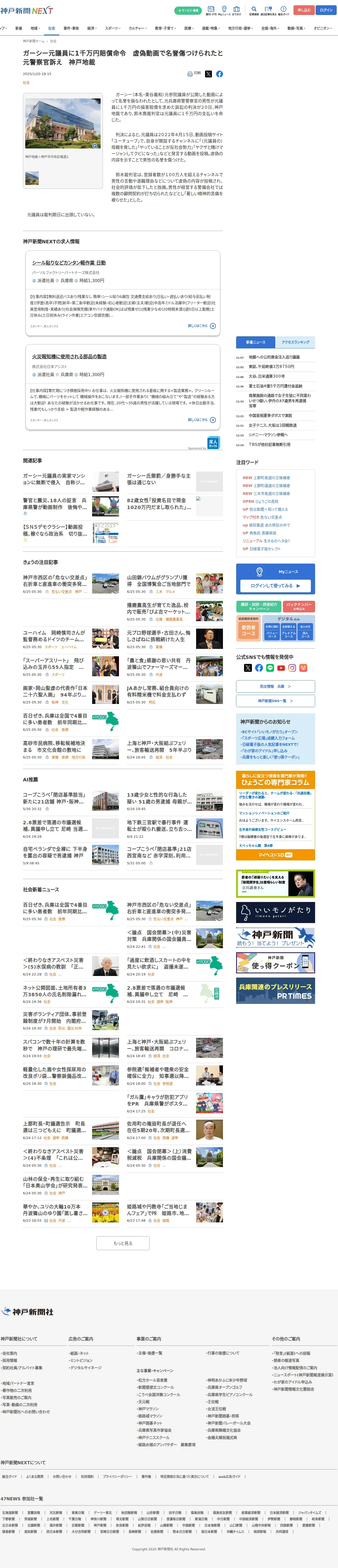
Task: Expand the 地域 navigation dropdown
Action: (35, 28)
